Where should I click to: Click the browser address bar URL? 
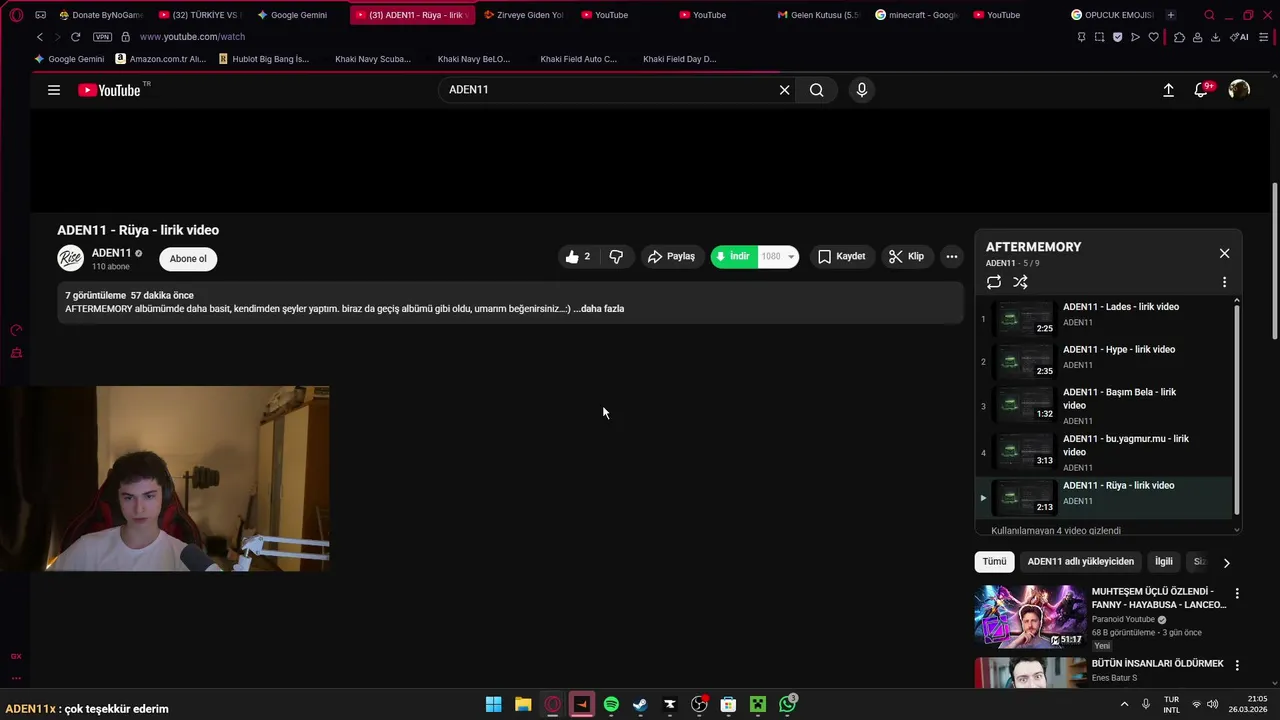point(192,37)
